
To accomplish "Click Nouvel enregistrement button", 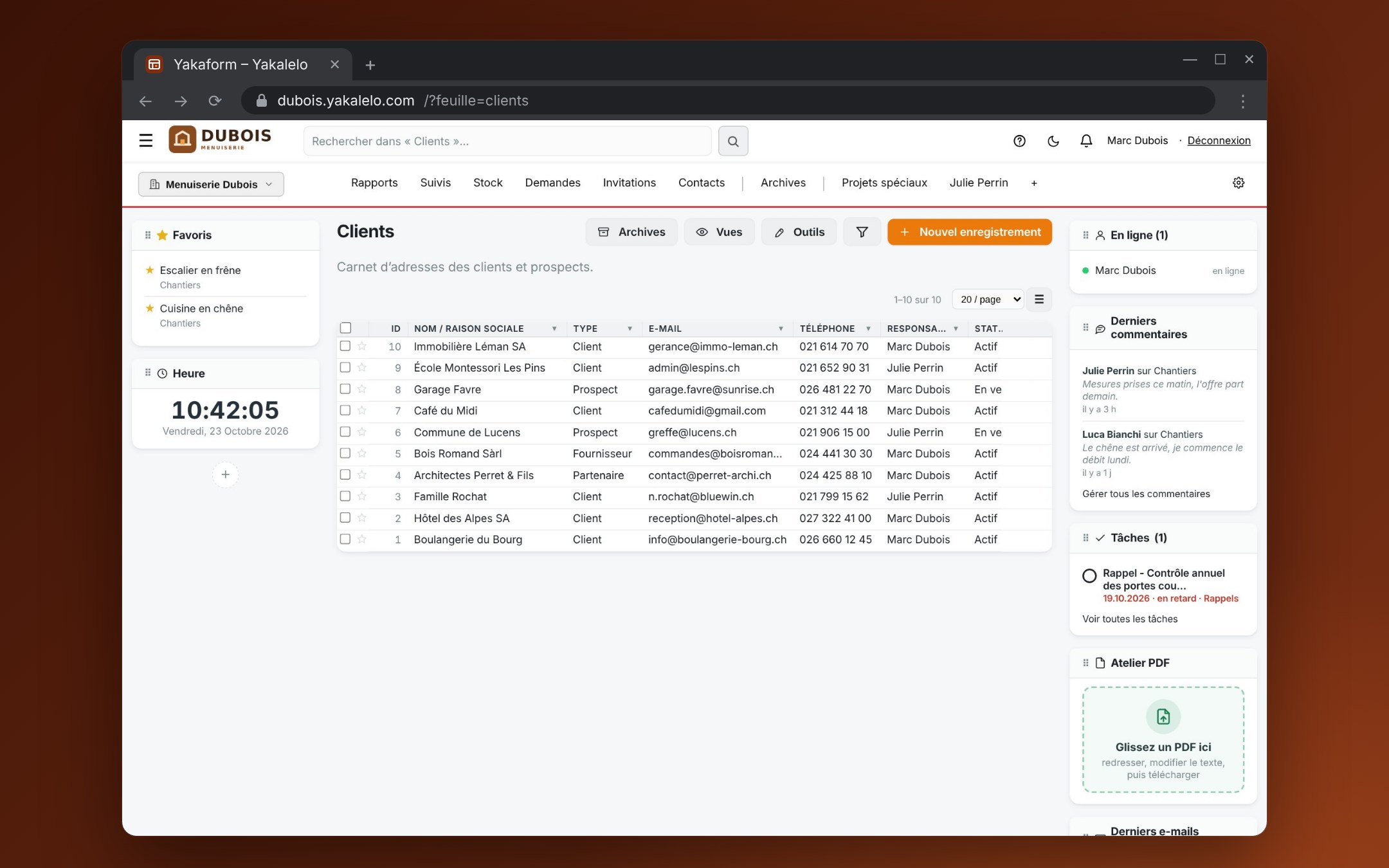I will tap(970, 232).
